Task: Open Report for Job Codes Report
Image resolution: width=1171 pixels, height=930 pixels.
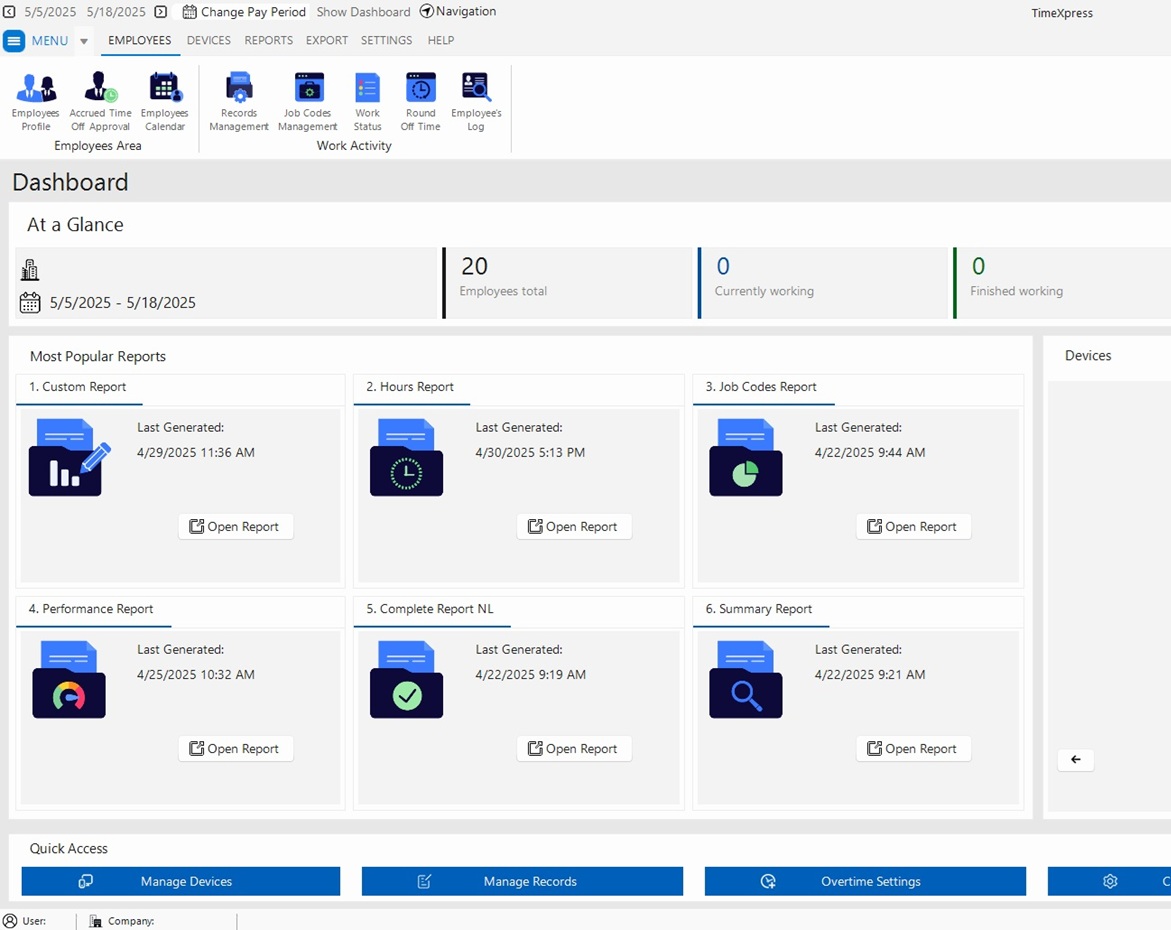Action: point(913,527)
